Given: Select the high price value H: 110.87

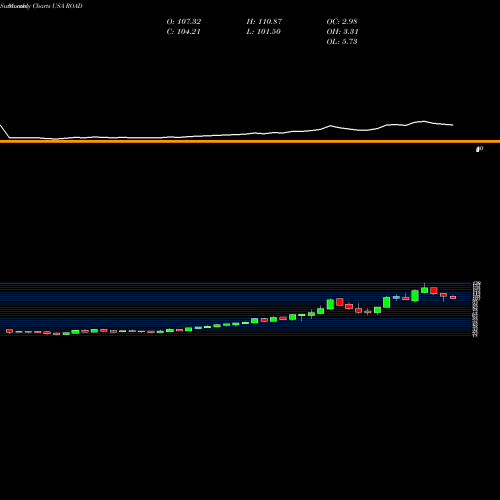Looking at the screenshot, I should click(264, 22).
